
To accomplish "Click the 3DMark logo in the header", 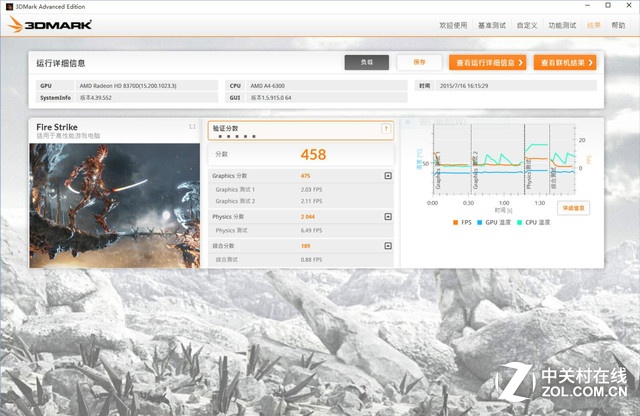I will click(50, 24).
